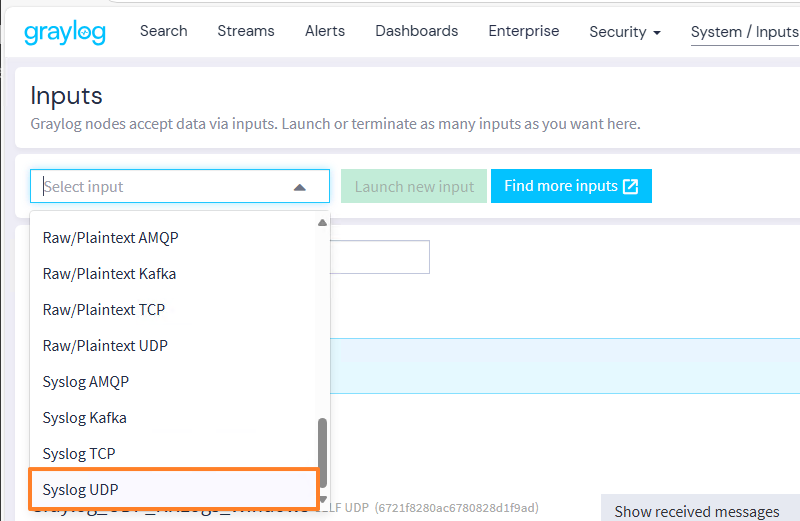Select the Syslog TCP option
The height and width of the screenshot is (521, 800).
(x=79, y=453)
